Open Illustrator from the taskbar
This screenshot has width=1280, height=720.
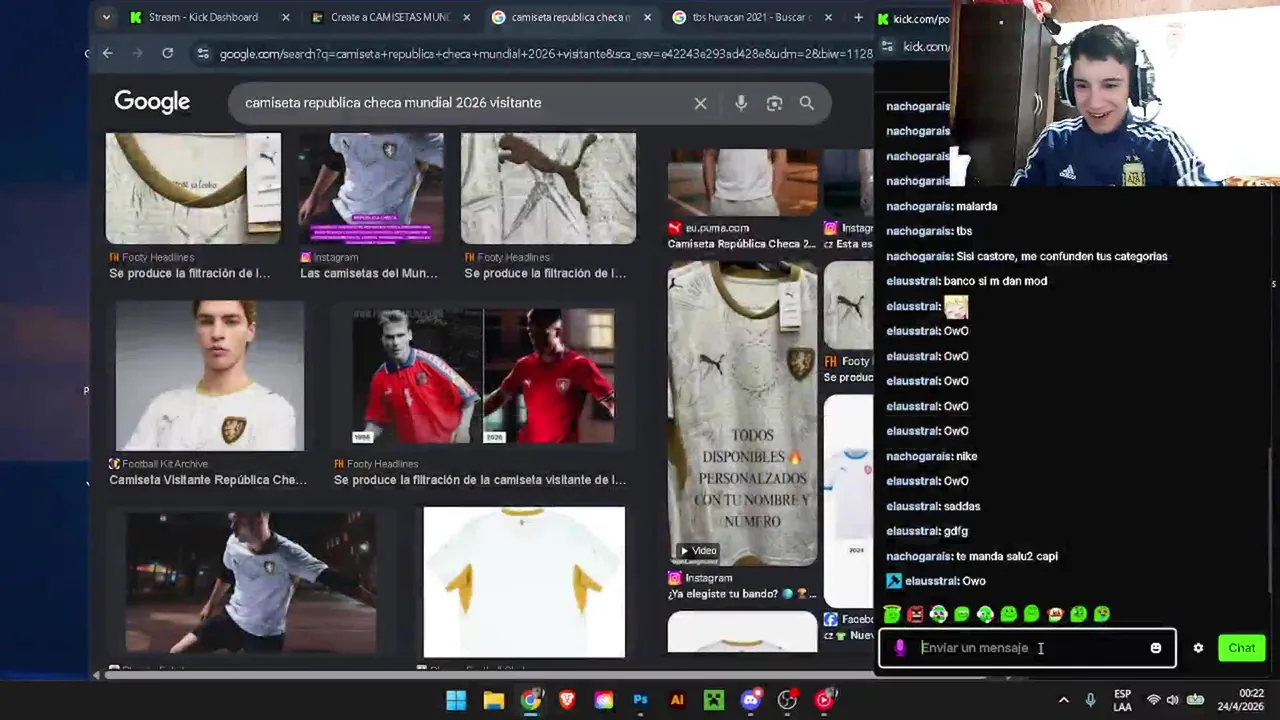tap(677, 700)
